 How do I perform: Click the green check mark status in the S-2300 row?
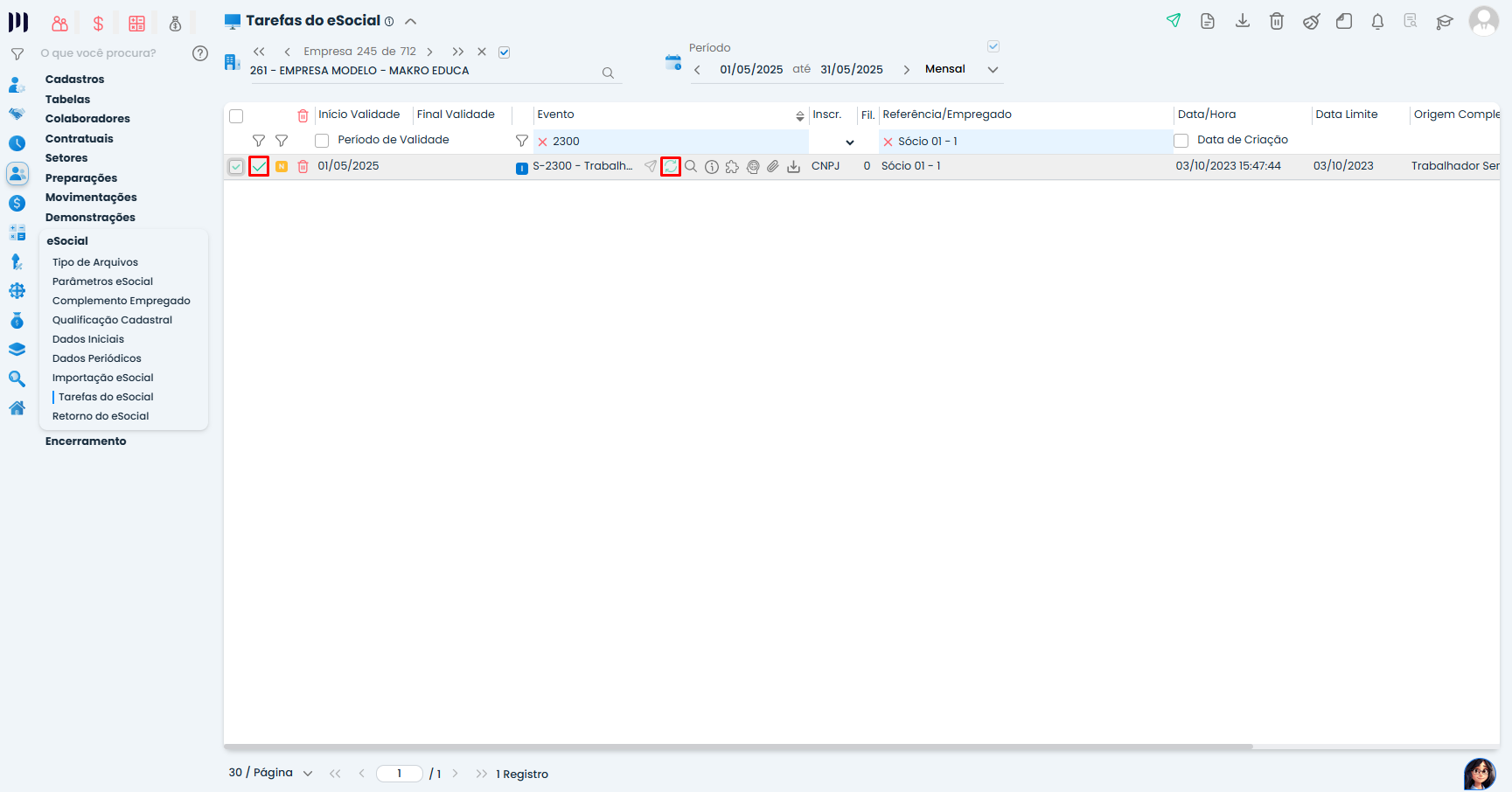tap(259, 166)
